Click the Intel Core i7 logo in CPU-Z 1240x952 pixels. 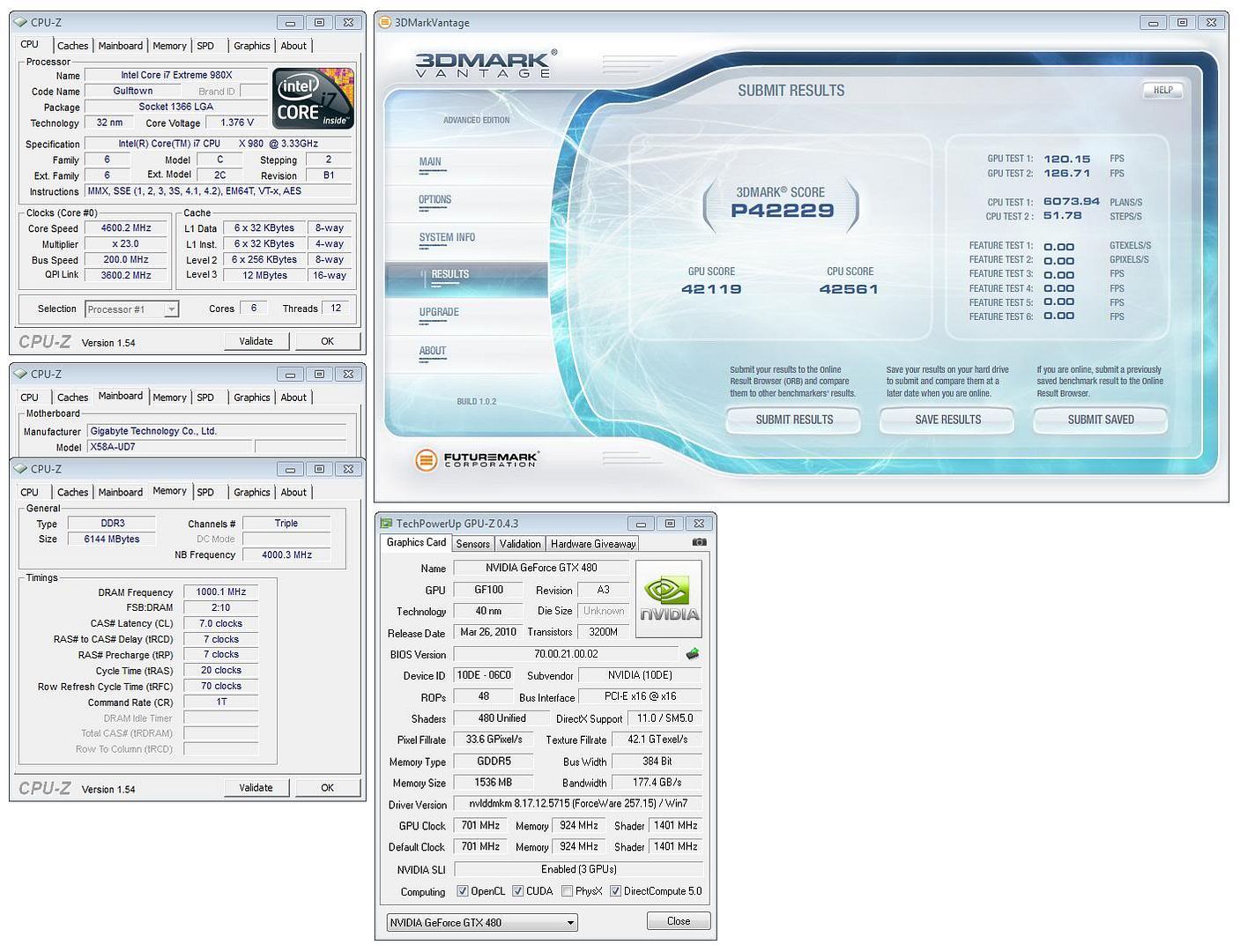(314, 99)
